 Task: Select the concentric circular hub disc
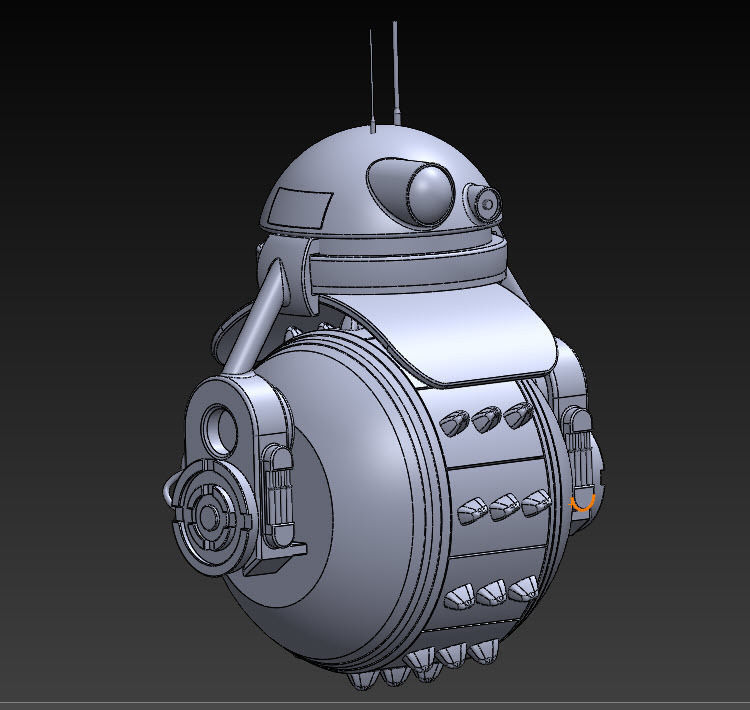pos(209,518)
